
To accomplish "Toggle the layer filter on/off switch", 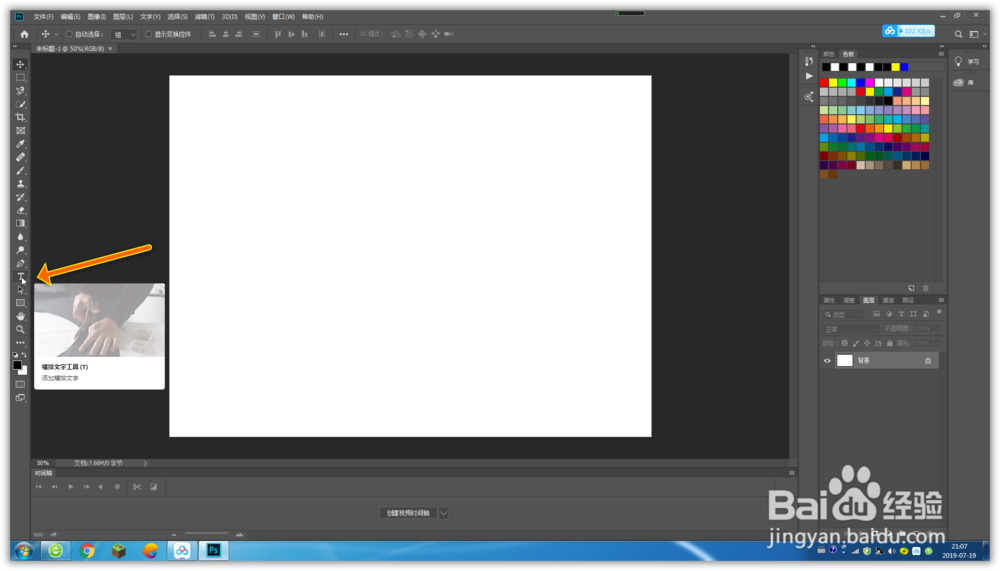I will point(939,313).
